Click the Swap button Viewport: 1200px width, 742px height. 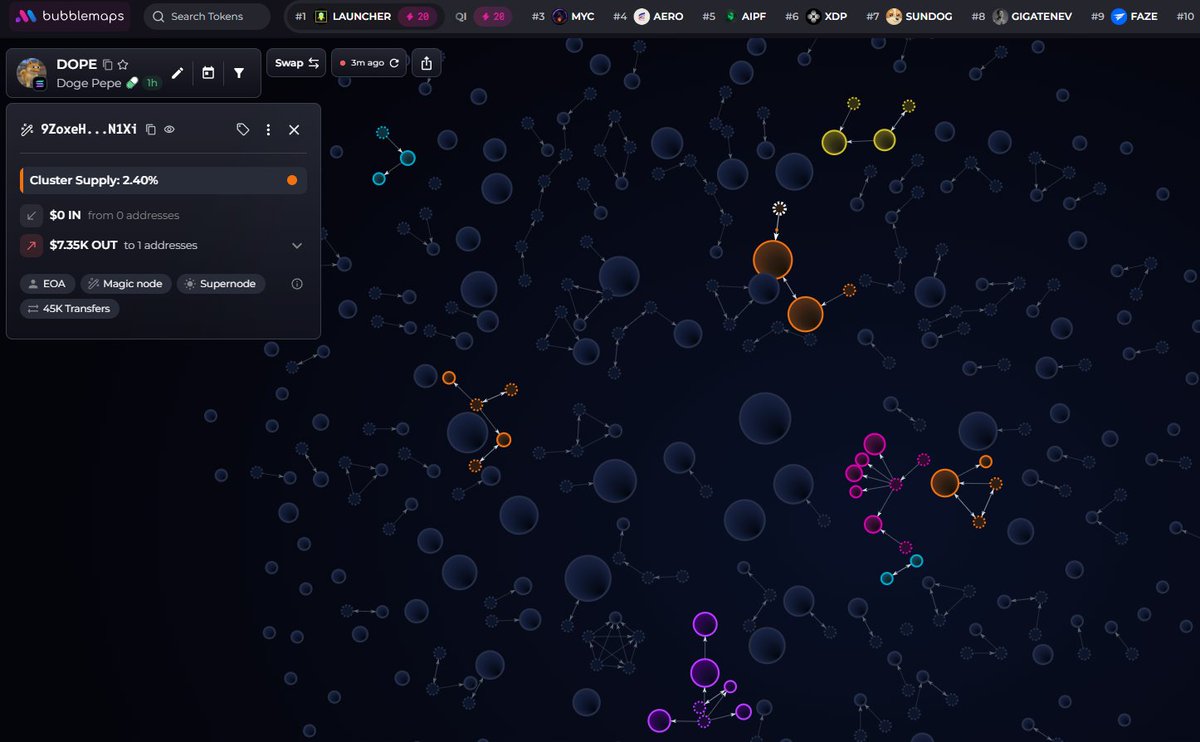pos(296,63)
